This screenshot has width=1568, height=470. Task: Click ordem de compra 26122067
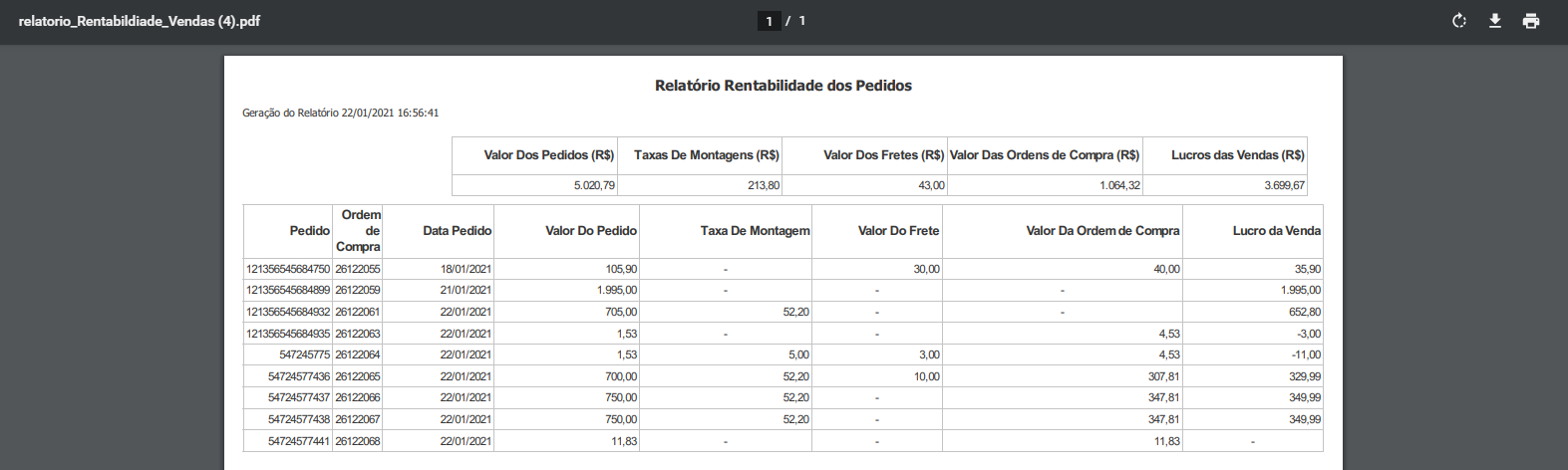pos(358,419)
